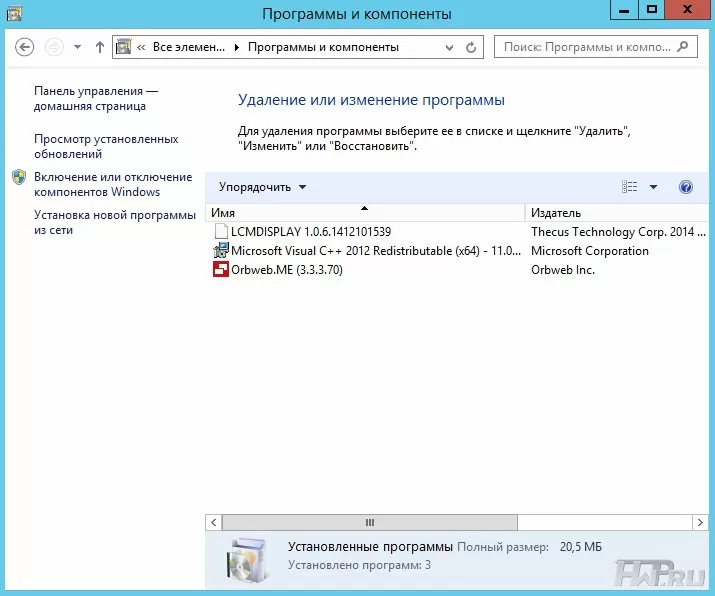This screenshot has width=715, height=596.
Task: Open the recent locations dropdown arrow
Action: point(77,47)
